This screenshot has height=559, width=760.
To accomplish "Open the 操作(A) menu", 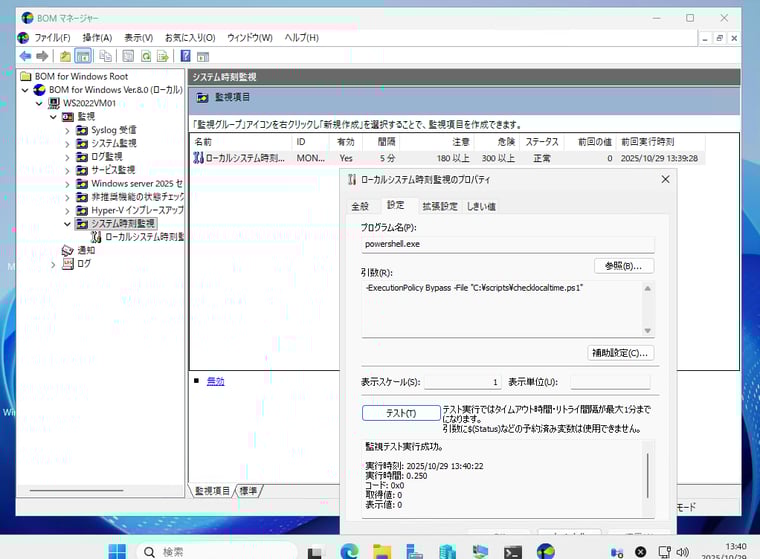I will 97,37.
